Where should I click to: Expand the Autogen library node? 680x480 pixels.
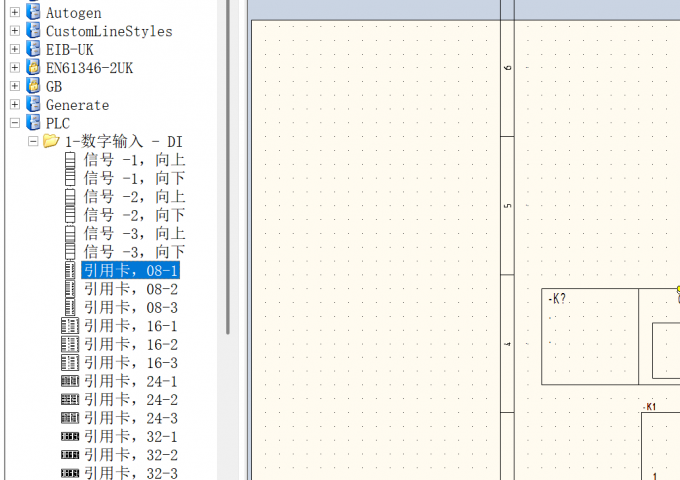[15, 12]
